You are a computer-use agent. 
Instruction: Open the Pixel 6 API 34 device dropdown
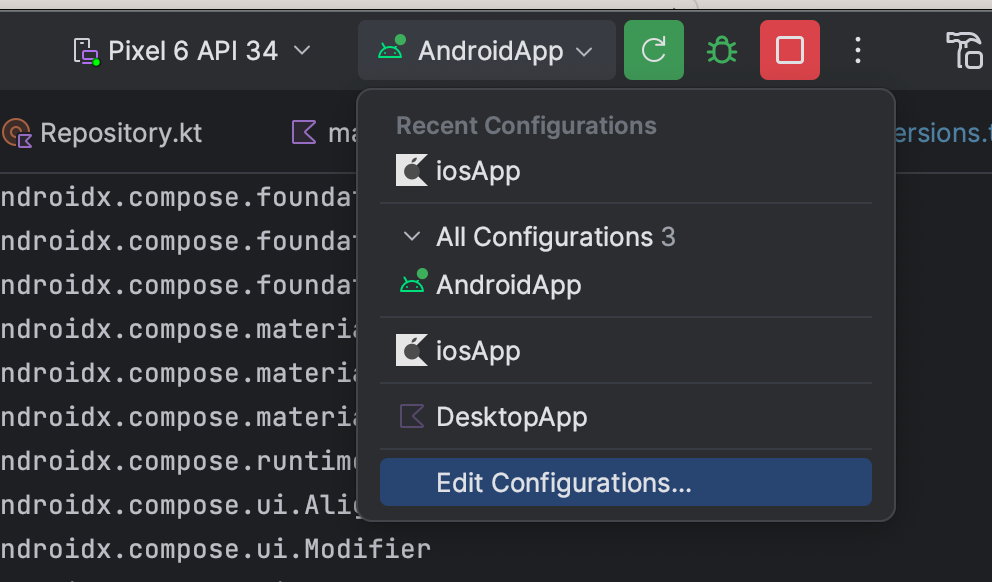tap(193, 50)
